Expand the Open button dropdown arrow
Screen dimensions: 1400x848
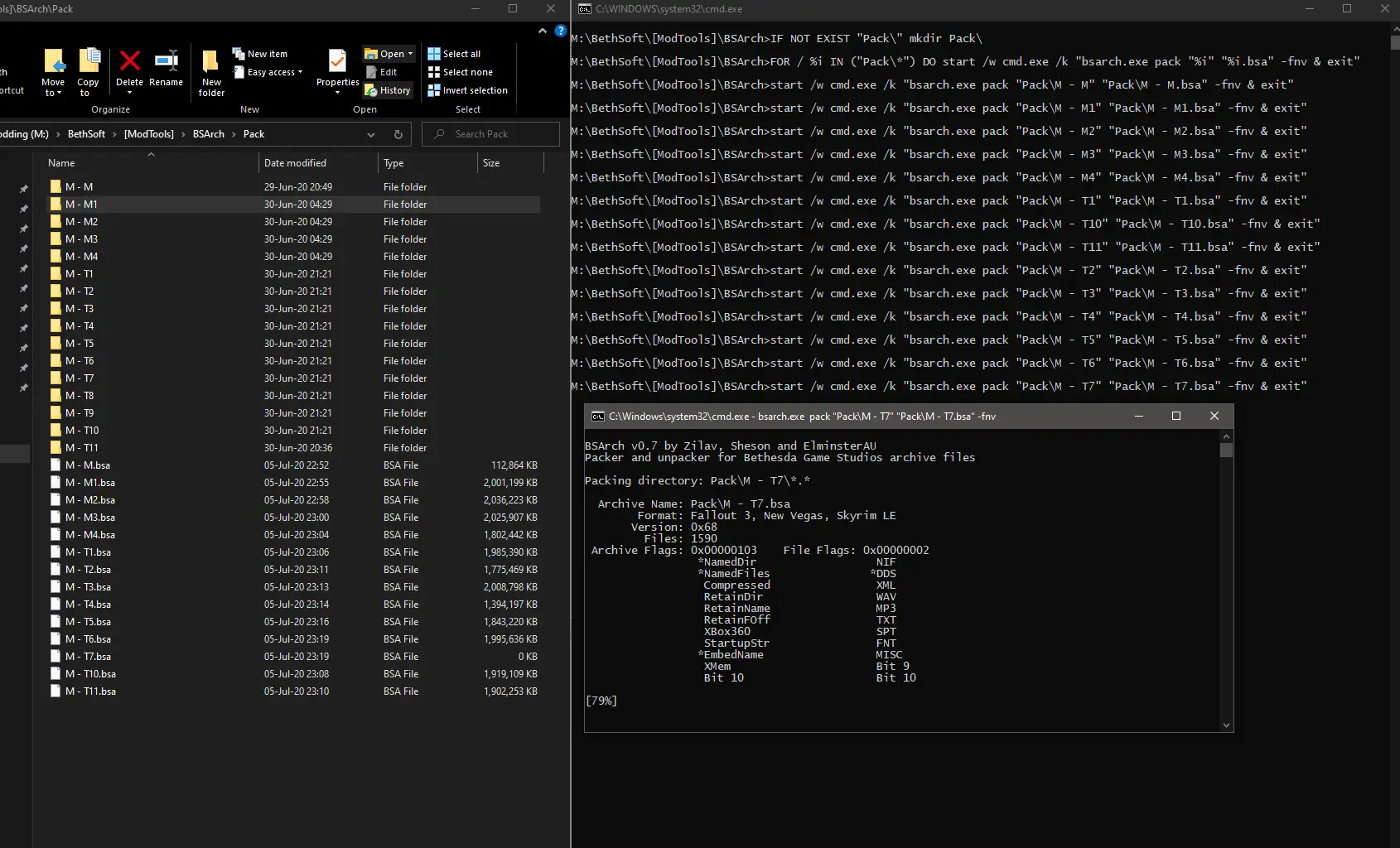[x=410, y=54]
